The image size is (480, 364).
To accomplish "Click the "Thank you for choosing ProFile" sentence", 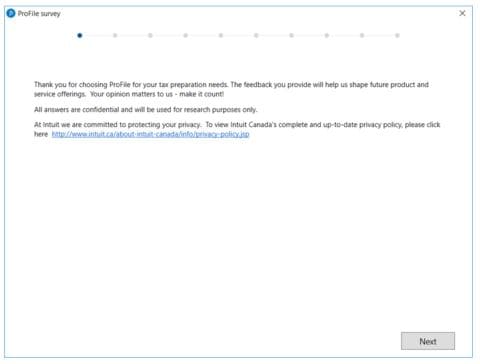I will (131, 85).
